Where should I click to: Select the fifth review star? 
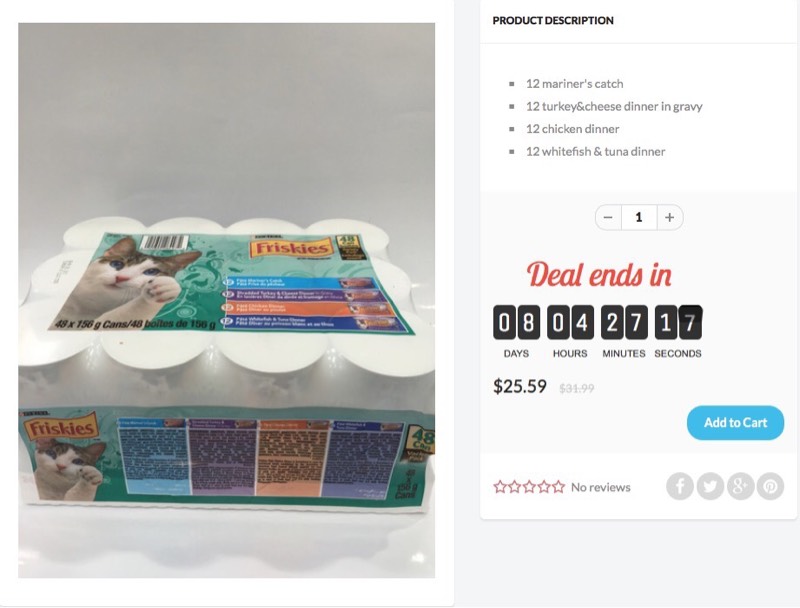pyautogui.click(x=559, y=487)
